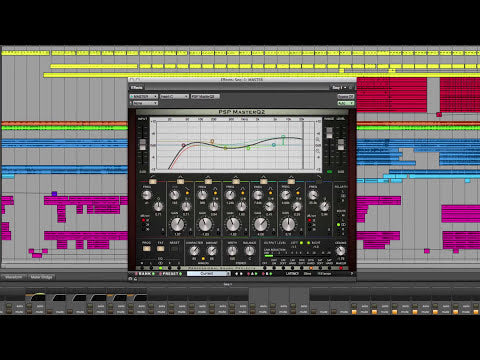Select the orange node on the EQ graph

pos(212,141)
